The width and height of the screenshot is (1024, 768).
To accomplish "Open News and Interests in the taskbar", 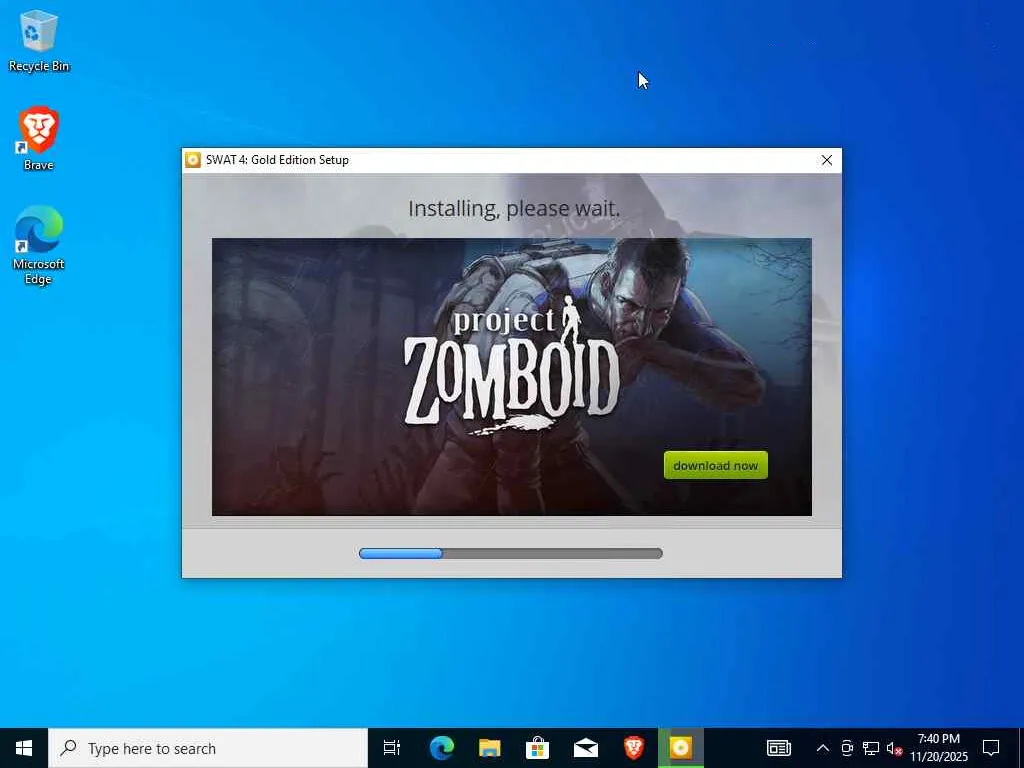I will pos(778,748).
